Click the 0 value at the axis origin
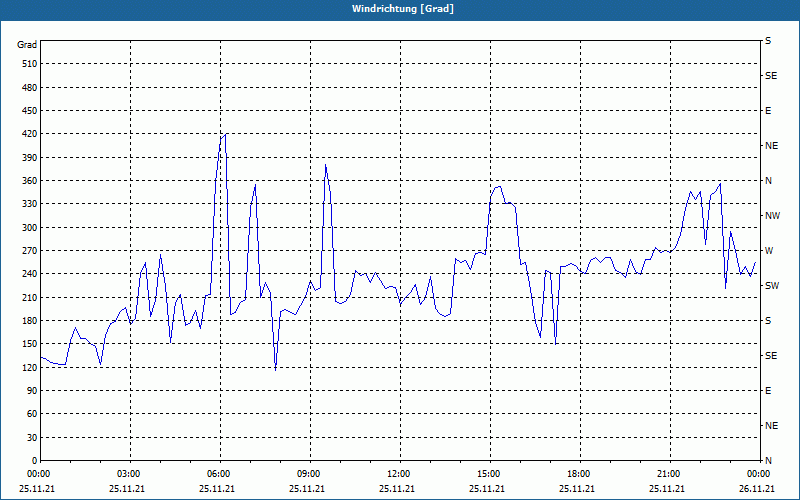The width and height of the screenshot is (800, 500). [x=35, y=461]
